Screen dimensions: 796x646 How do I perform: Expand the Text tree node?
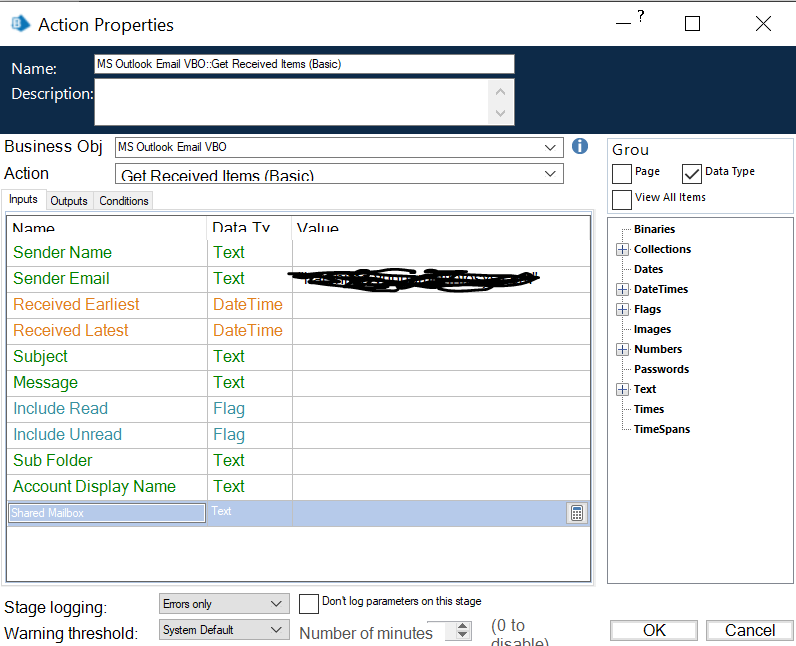(622, 389)
